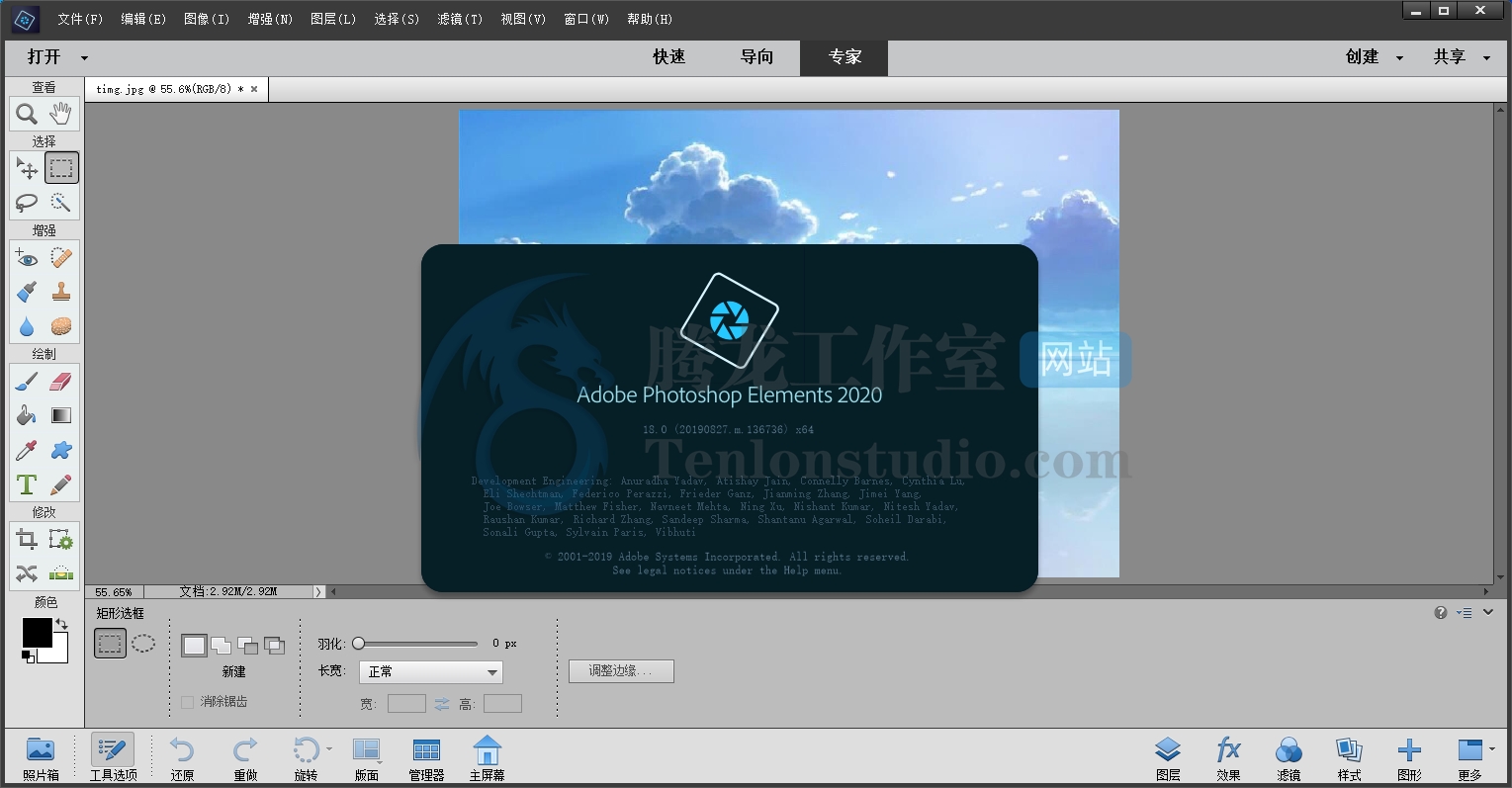Click the Undo button
Image resolution: width=1512 pixels, height=788 pixels.
(182, 758)
